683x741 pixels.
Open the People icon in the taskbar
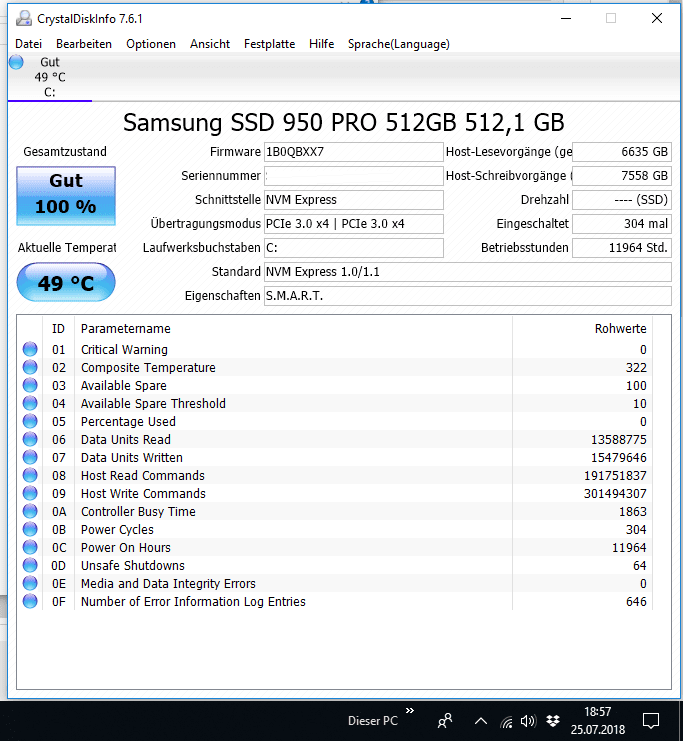pyautogui.click(x=445, y=721)
